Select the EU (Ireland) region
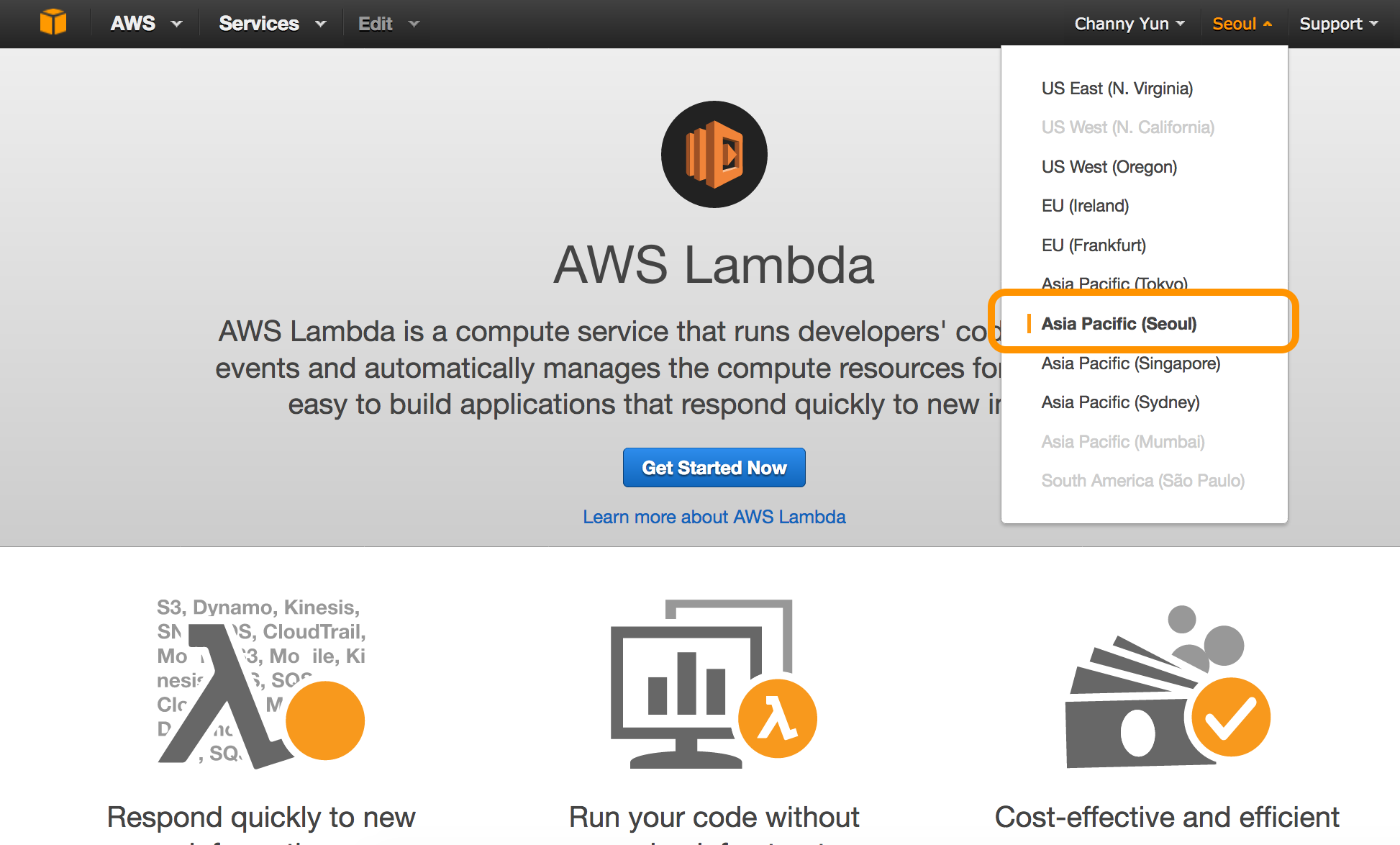Viewport: 1400px width, 845px height. coord(1085,206)
